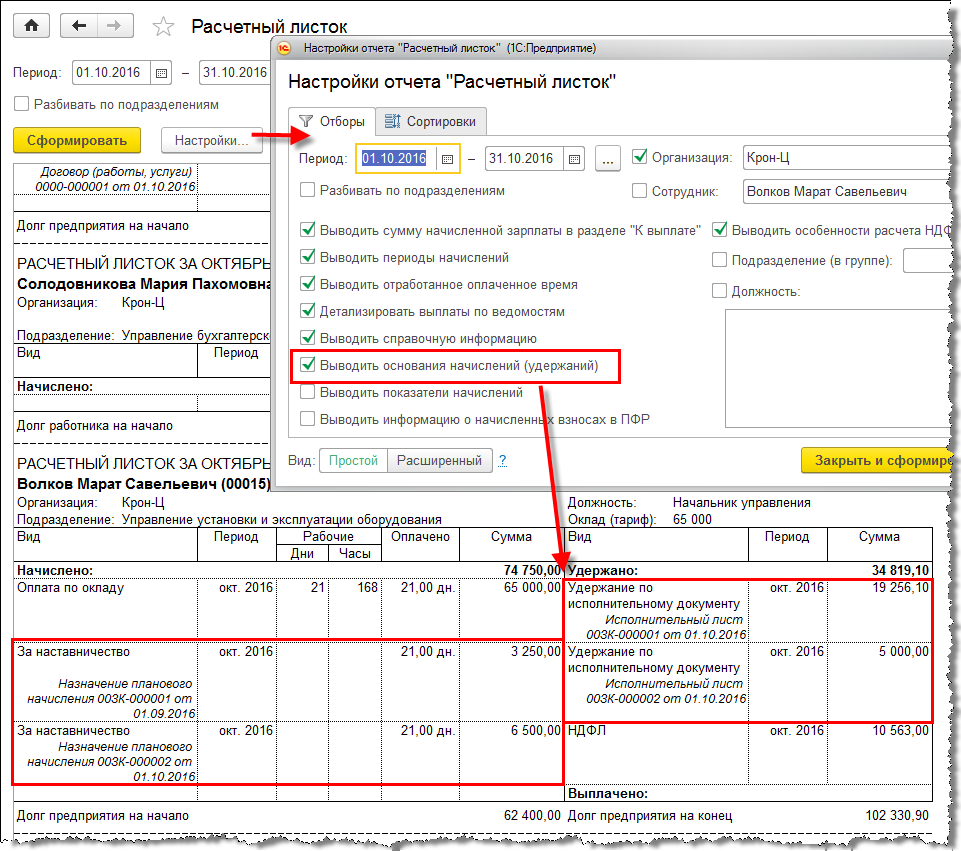Viewport: 961px width, 851px height.
Task: Click employee name Волков Марат Савельевич (00015)
Action: [144, 483]
